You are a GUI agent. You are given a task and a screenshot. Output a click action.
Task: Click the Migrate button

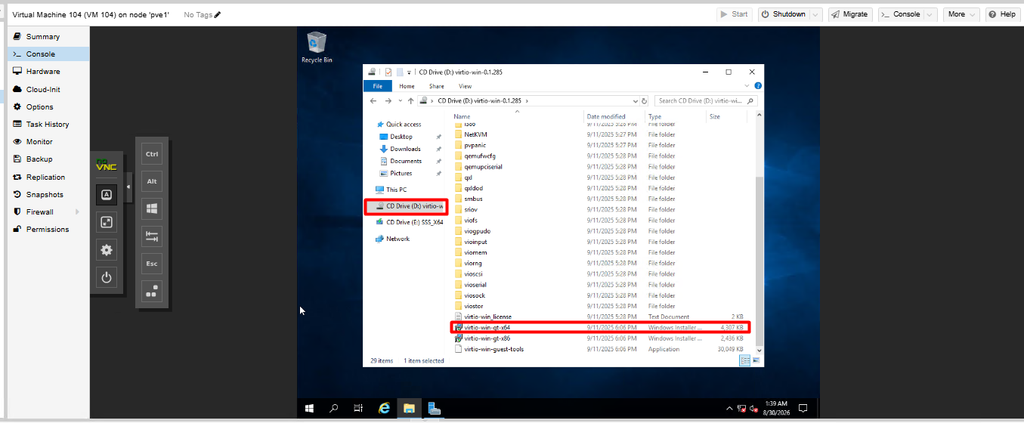click(x=850, y=14)
